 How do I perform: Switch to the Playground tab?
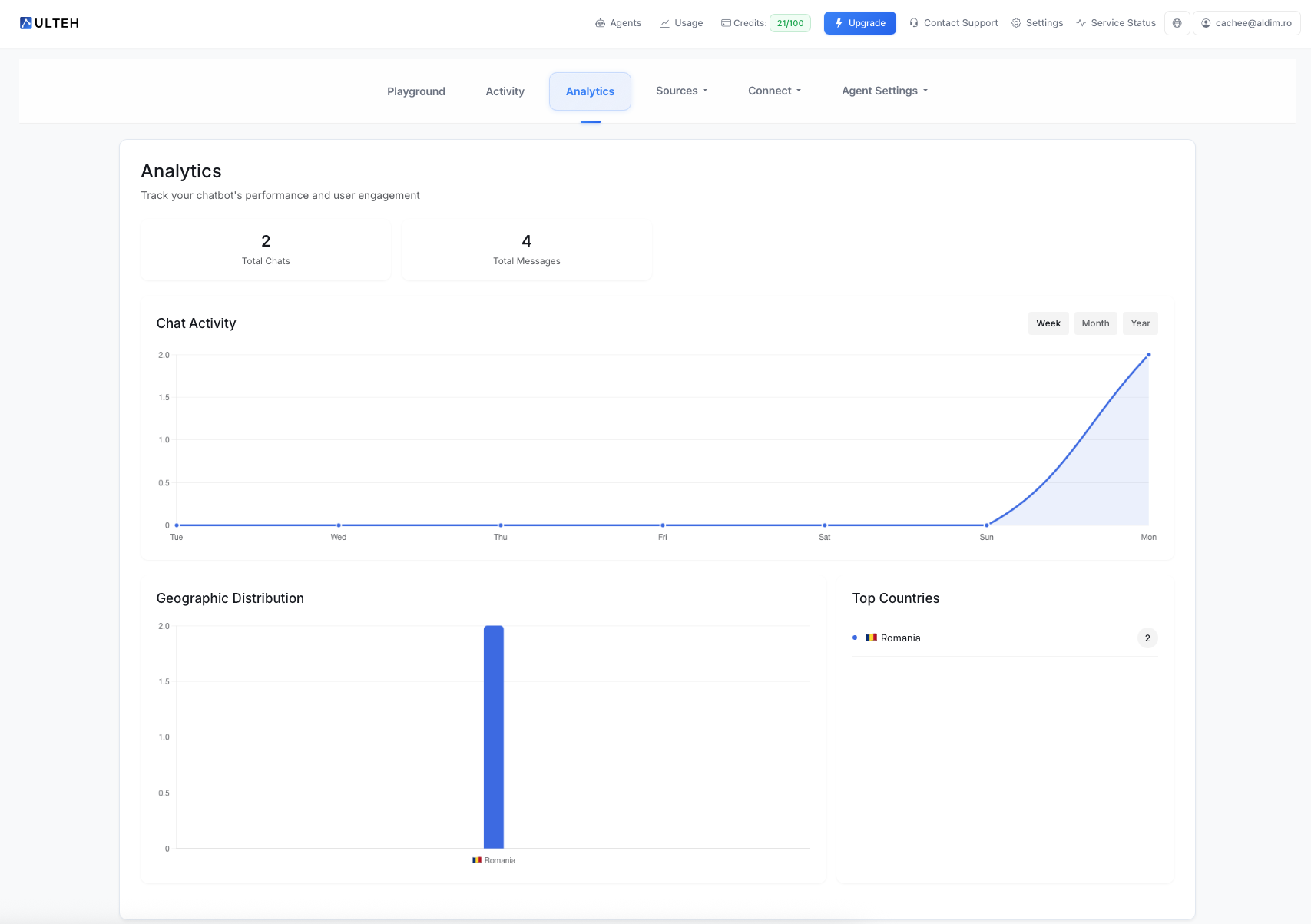[x=415, y=91]
